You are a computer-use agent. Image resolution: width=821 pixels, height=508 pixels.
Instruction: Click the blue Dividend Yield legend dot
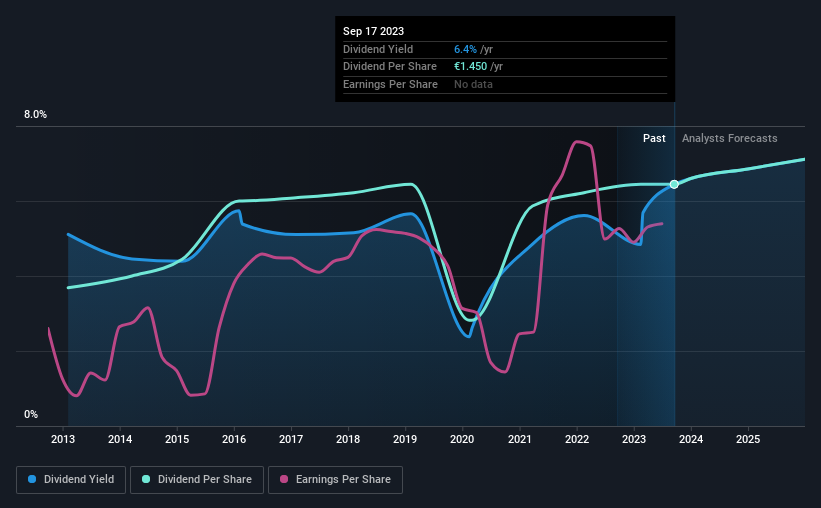(32, 479)
